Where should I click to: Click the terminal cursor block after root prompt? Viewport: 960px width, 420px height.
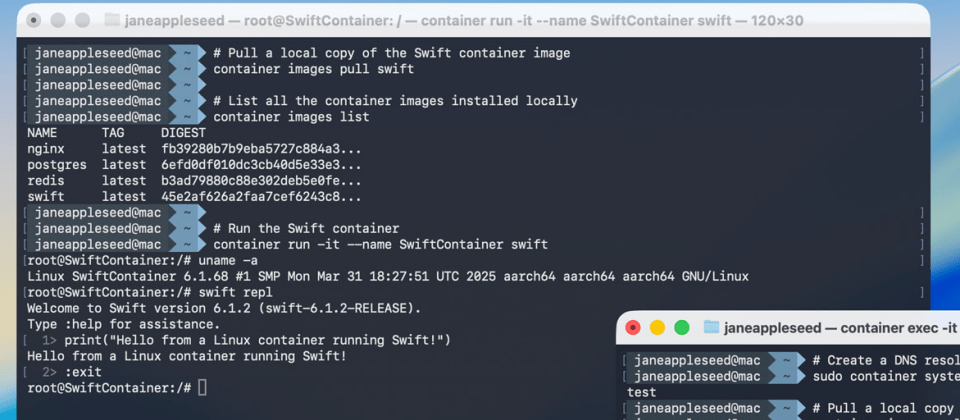203,388
